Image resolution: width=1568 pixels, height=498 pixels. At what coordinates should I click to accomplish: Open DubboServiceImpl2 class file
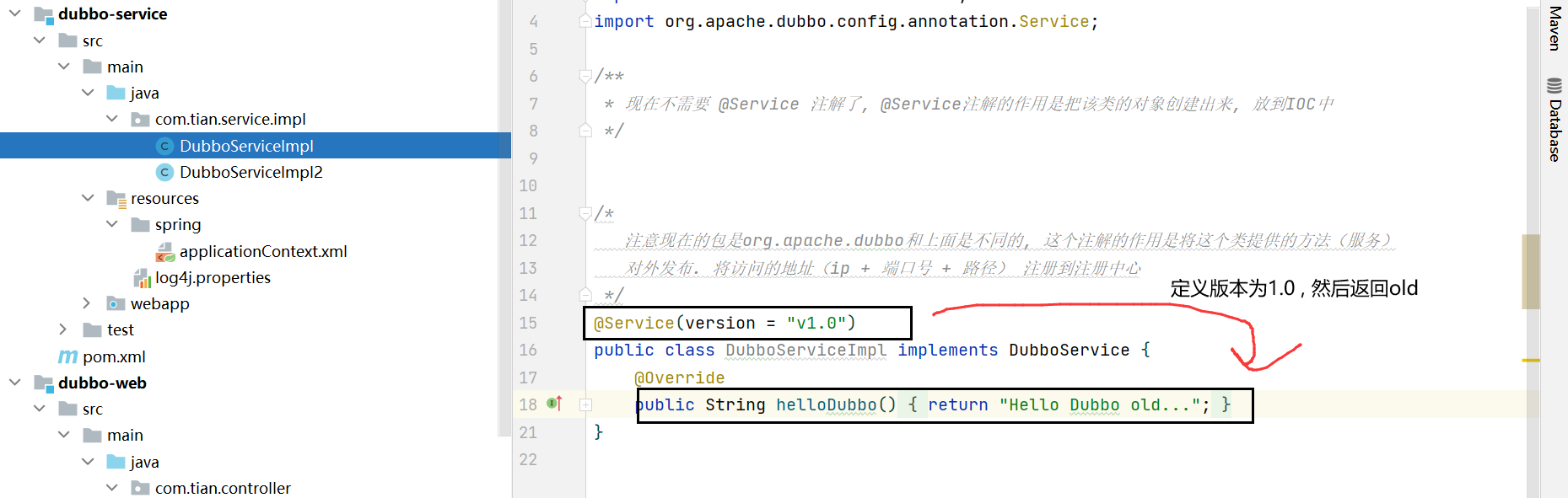pos(251,172)
